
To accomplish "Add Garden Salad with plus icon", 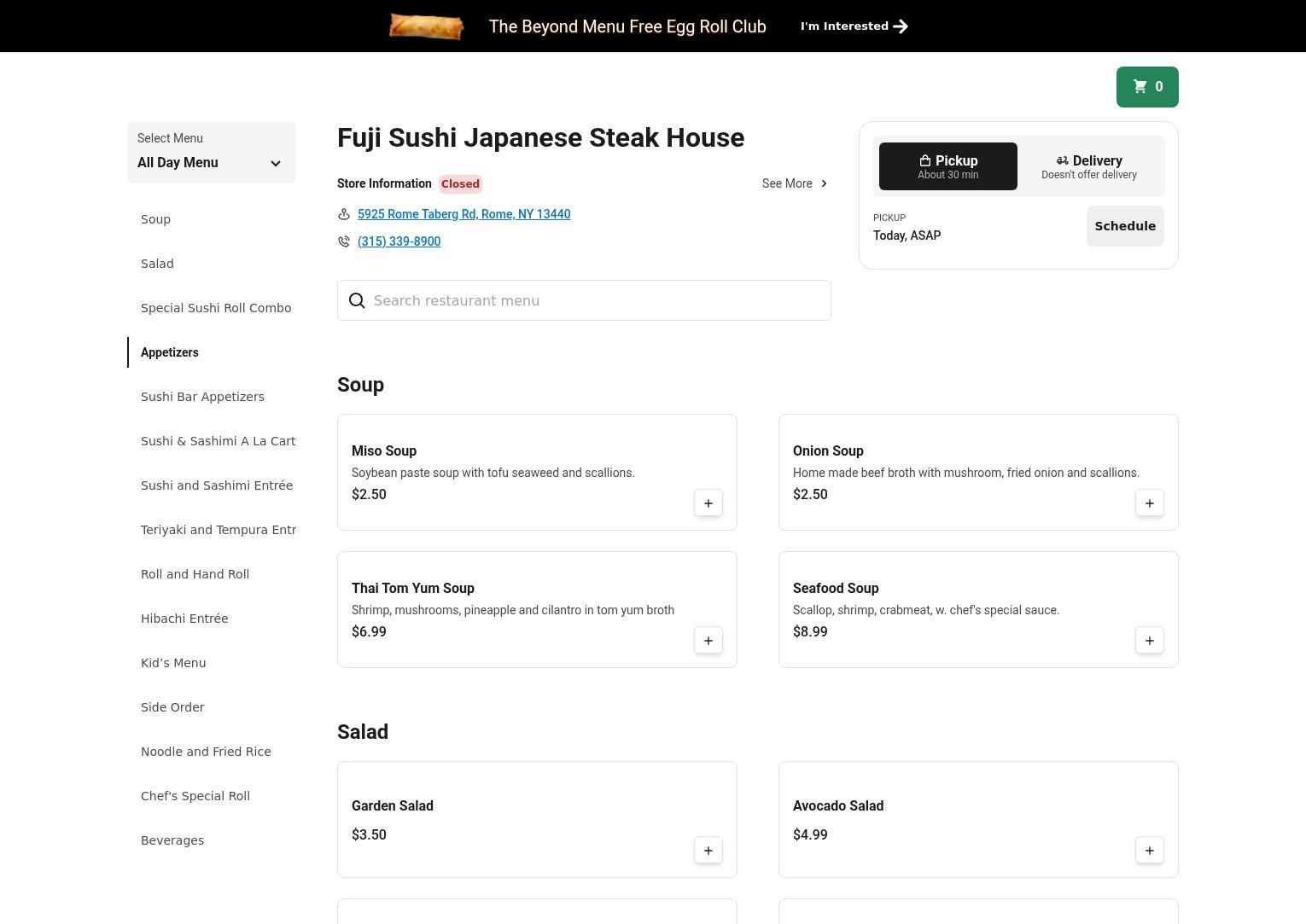I will 708,851.
